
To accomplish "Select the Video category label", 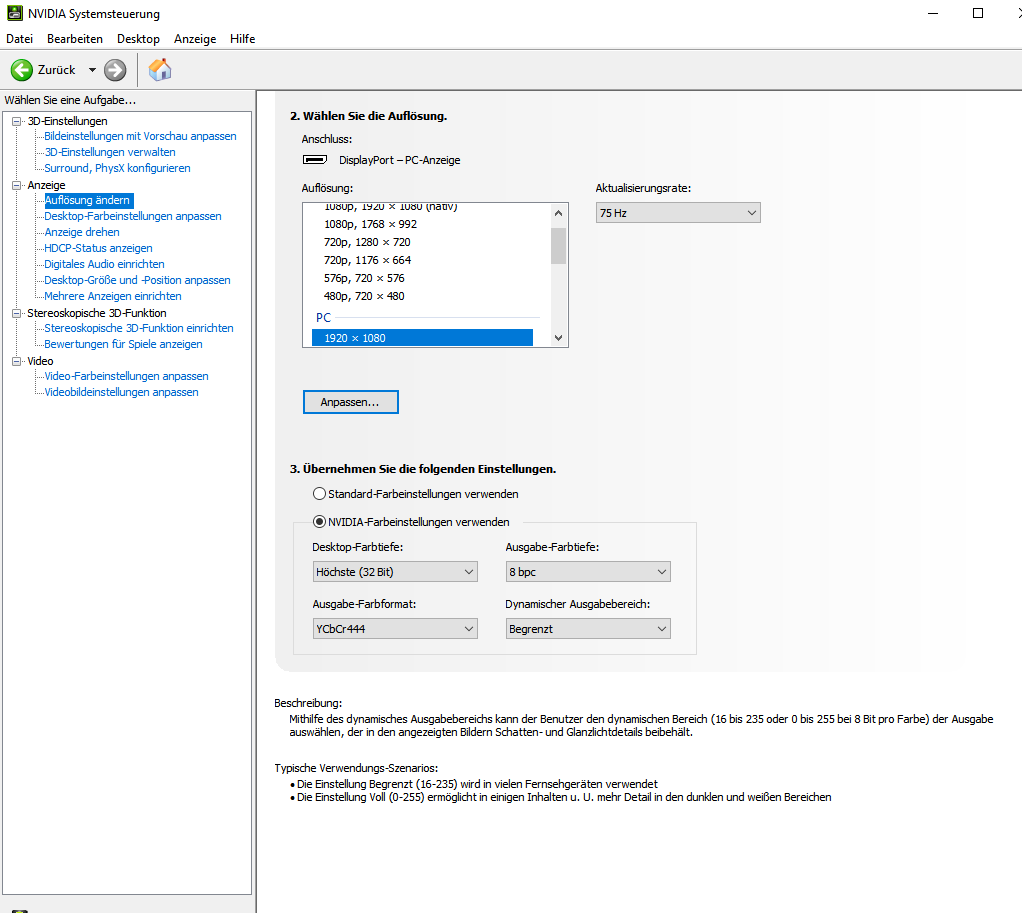I will pos(40,361).
